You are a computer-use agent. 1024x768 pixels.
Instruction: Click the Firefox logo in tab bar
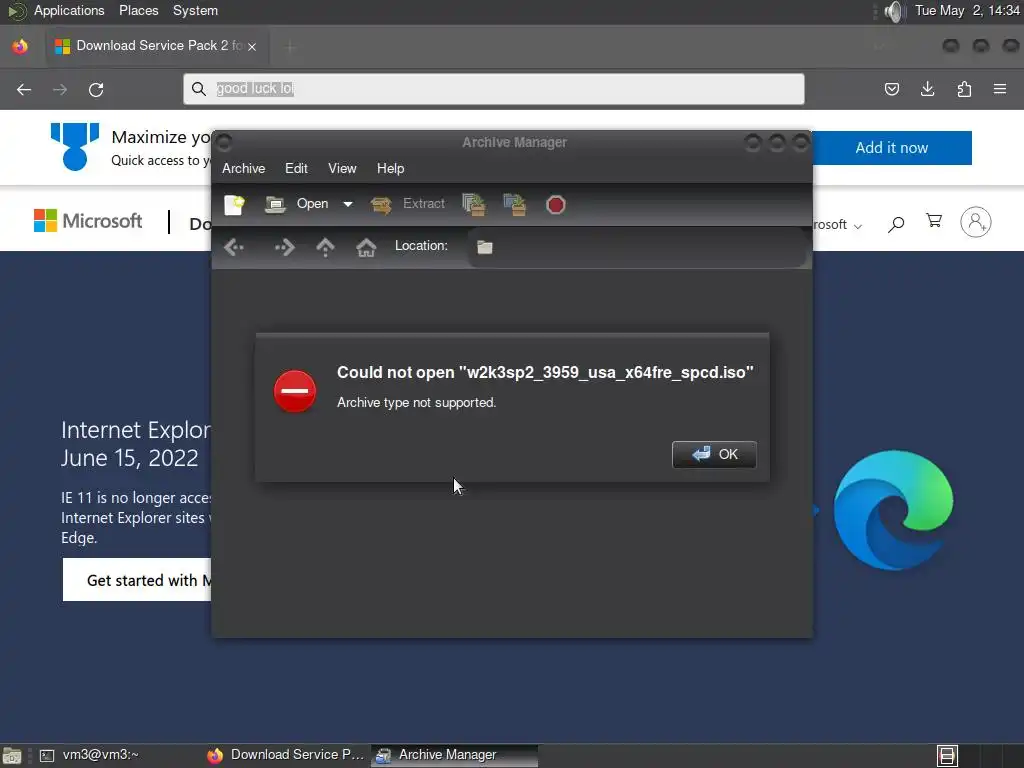point(20,46)
